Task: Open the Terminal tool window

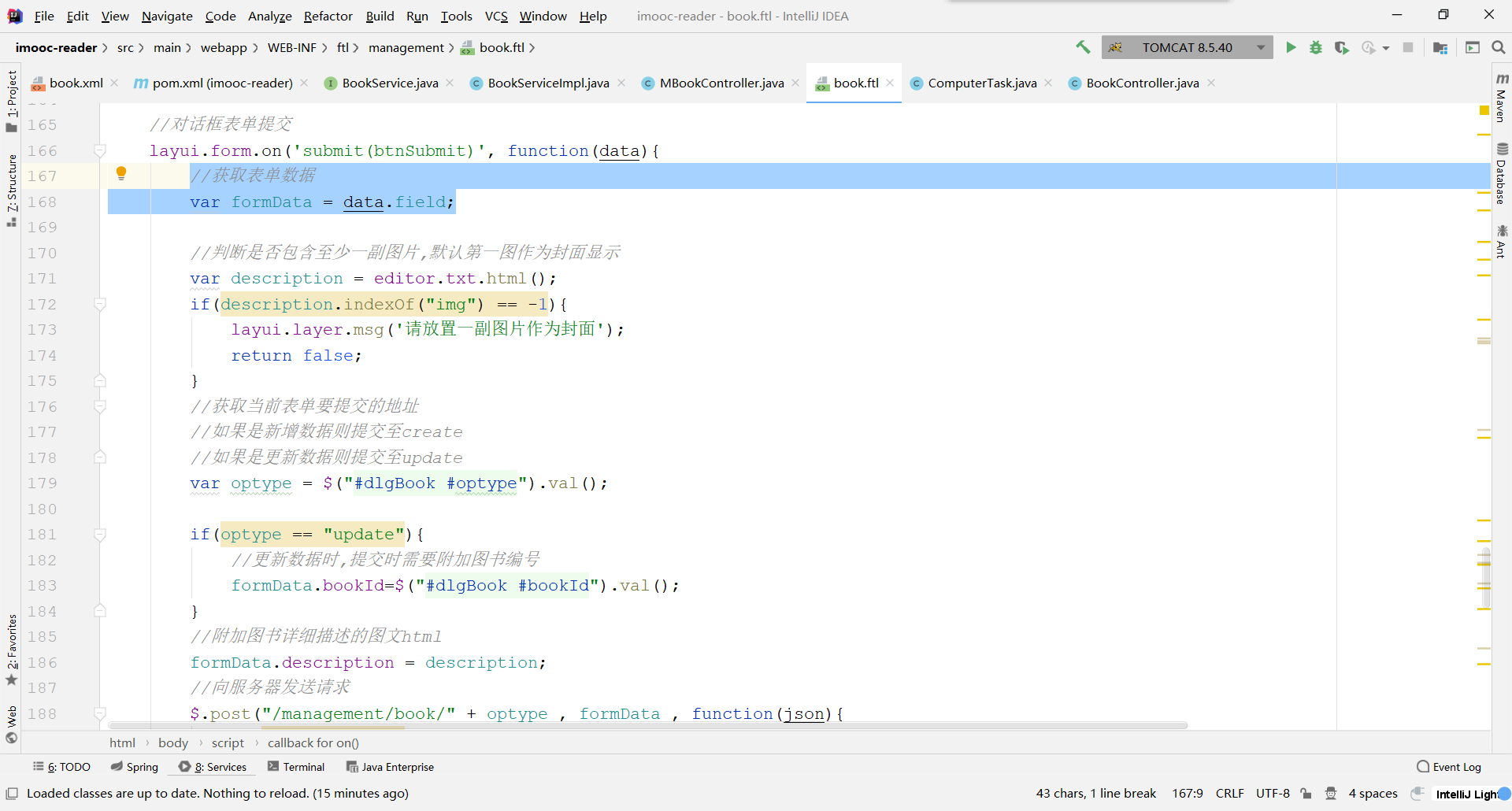Action: (296, 767)
